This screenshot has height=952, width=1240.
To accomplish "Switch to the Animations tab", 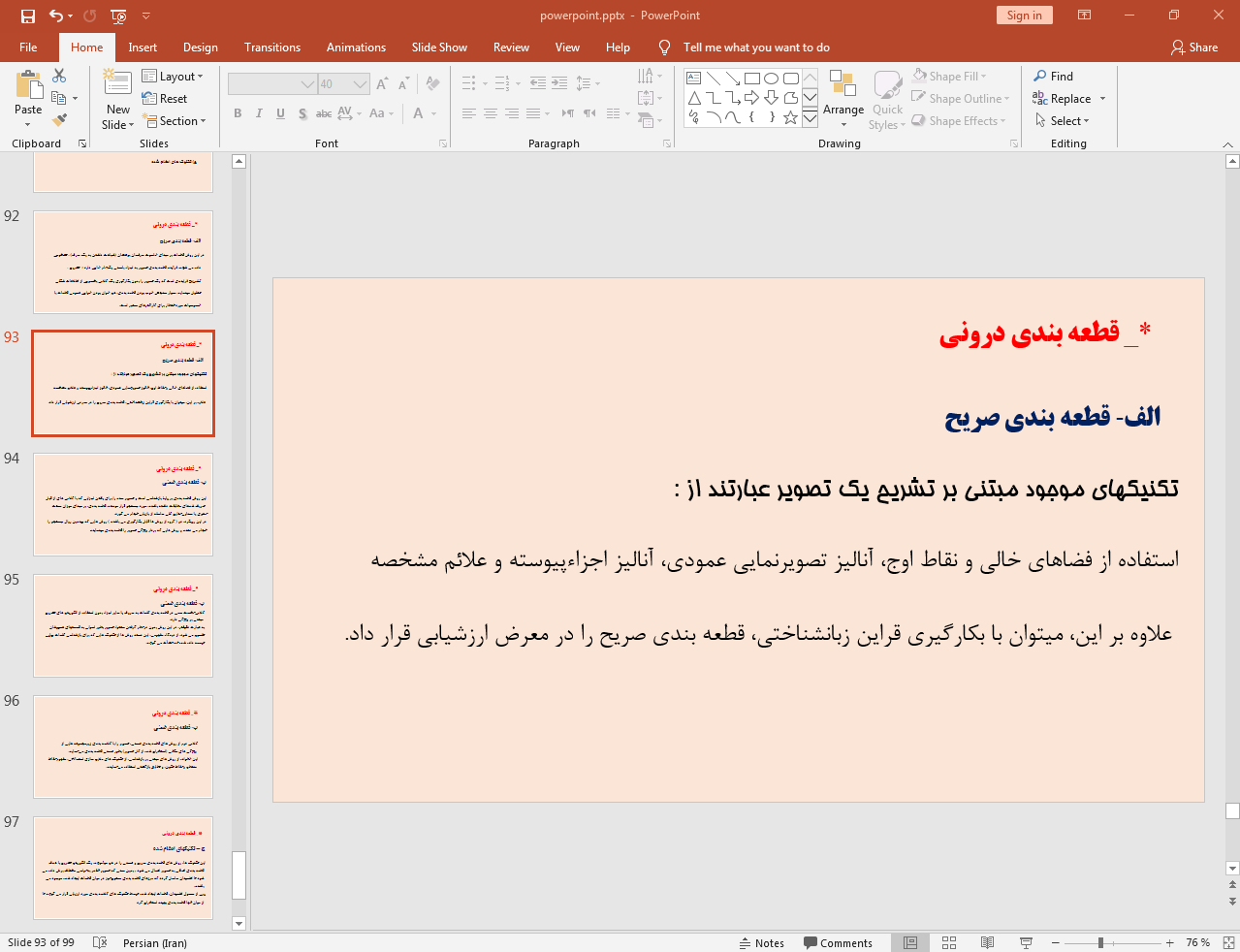I will click(356, 48).
